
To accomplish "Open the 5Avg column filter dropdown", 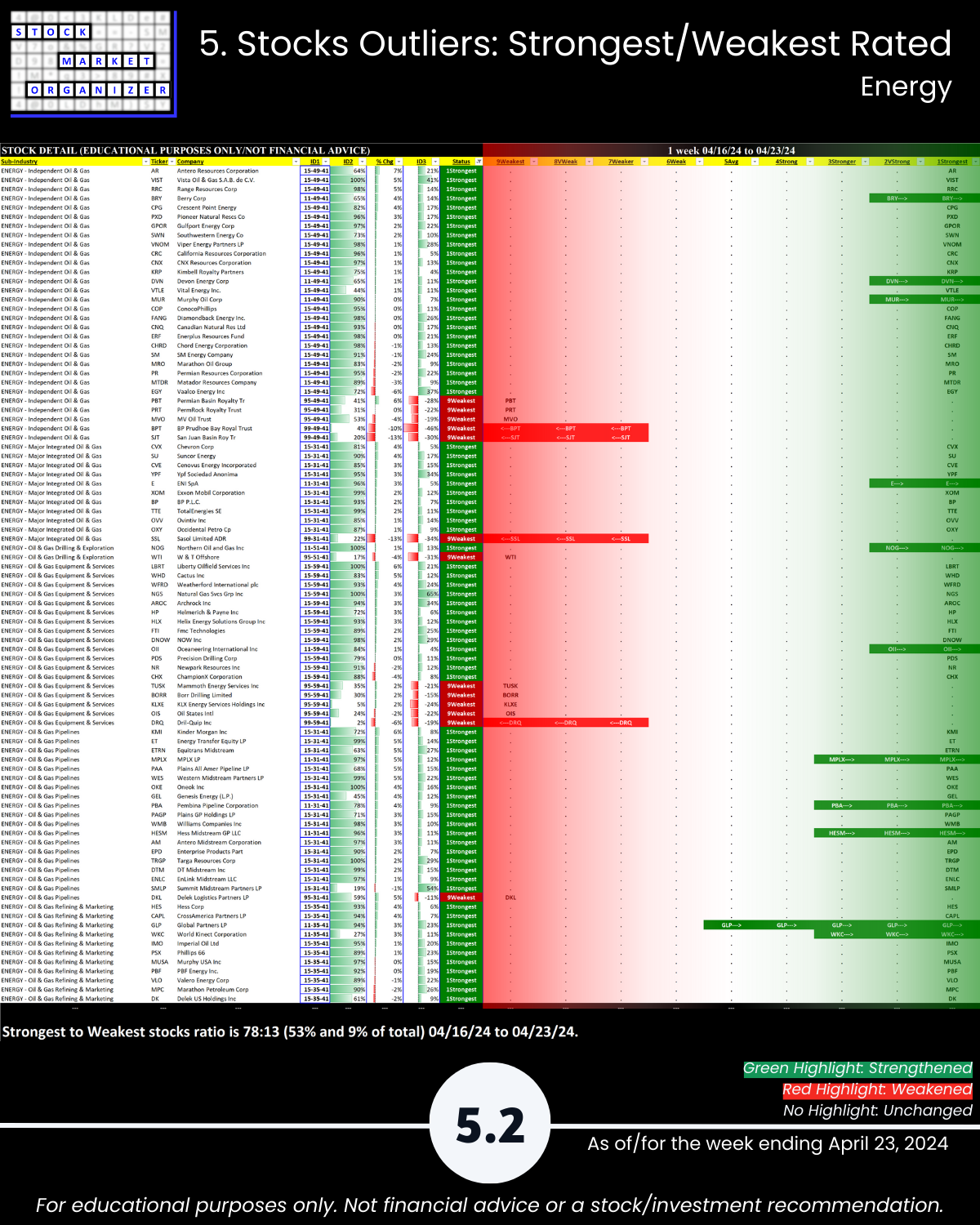I will pyautogui.click(x=755, y=162).
